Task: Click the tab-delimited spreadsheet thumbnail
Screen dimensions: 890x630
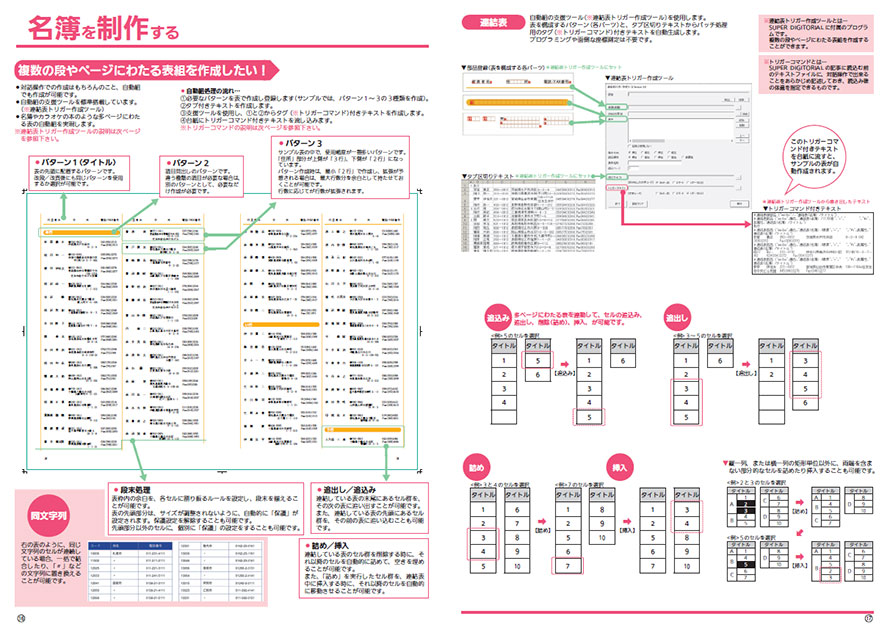Action: coord(528,216)
